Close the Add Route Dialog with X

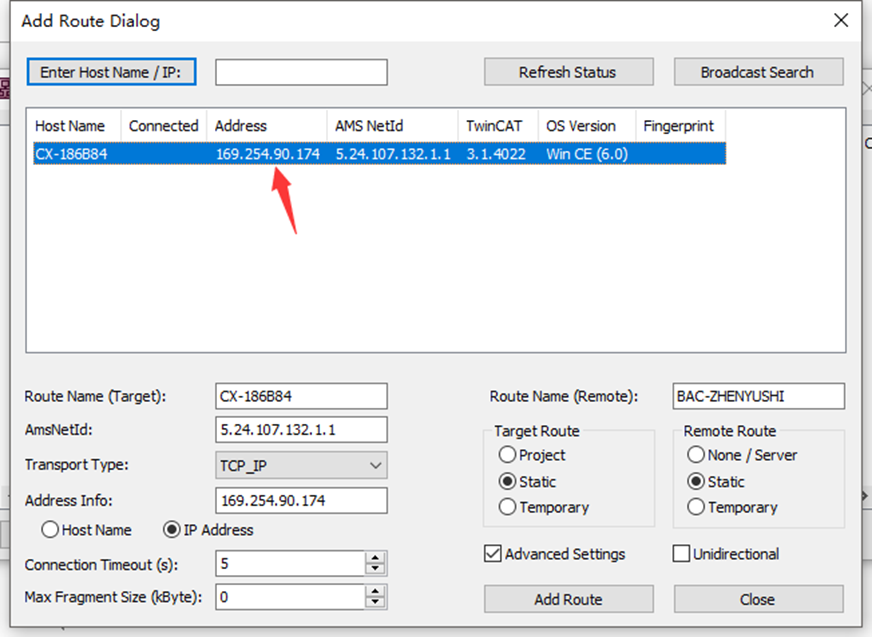click(841, 21)
